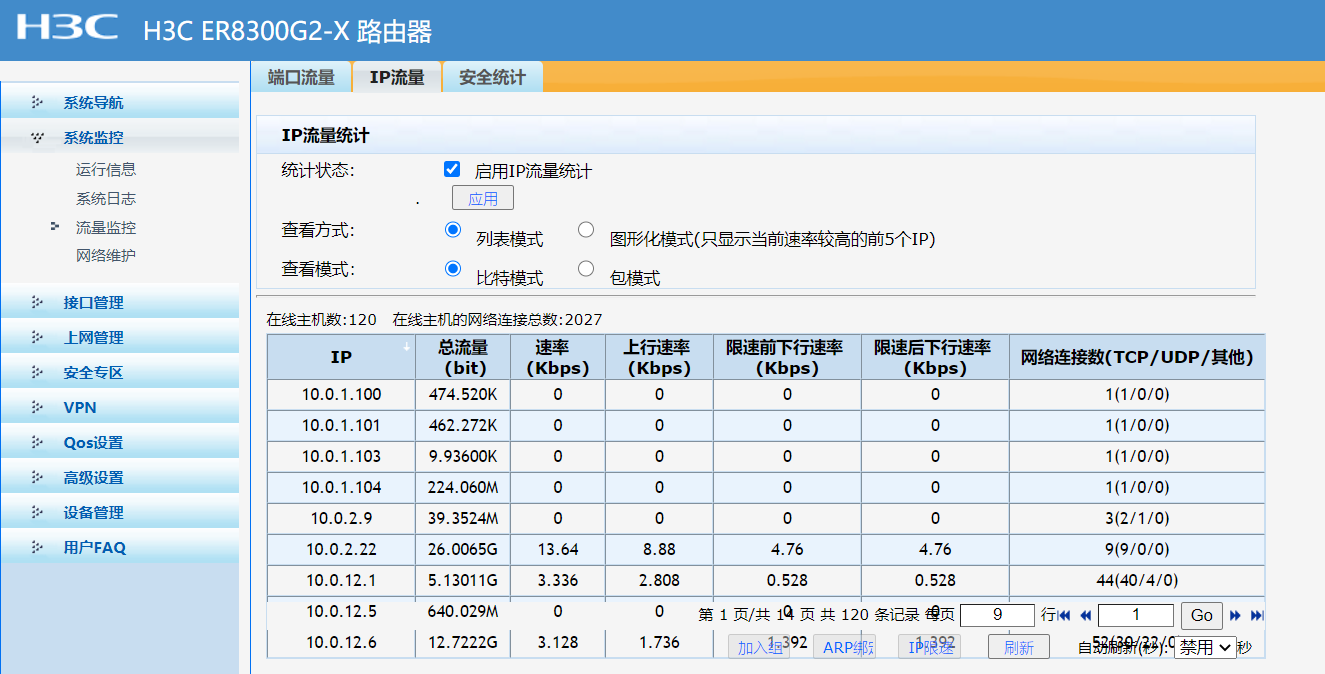Image resolution: width=1325 pixels, height=674 pixels.
Task: Click the bullet icon beside VPN
Action: click(x=37, y=407)
